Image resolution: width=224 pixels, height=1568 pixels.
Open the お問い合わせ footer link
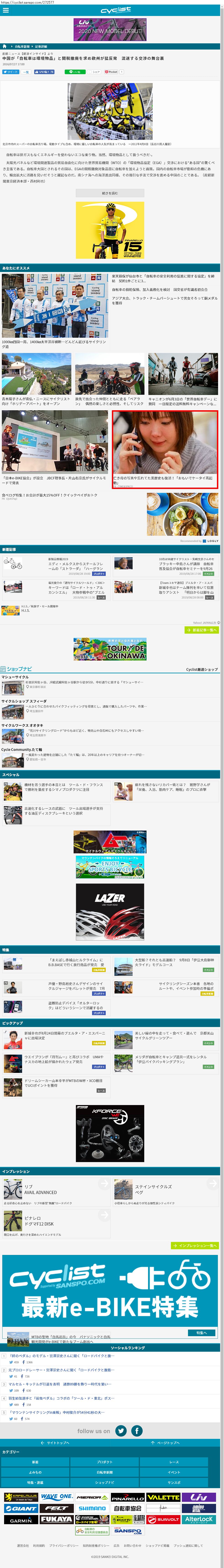133,1545
